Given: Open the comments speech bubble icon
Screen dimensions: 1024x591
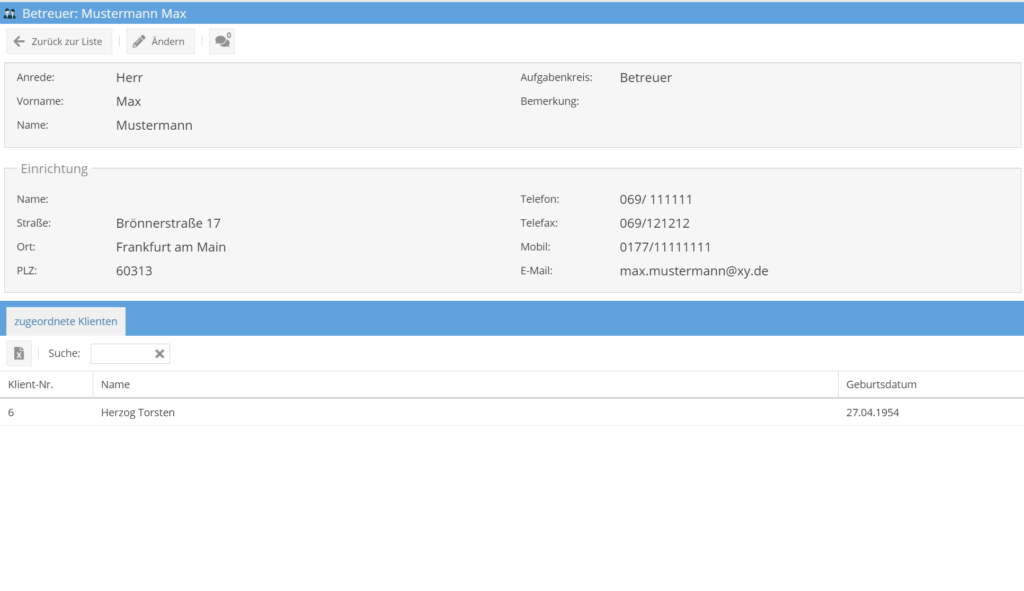Looking at the screenshot, I should pos(222,41).
